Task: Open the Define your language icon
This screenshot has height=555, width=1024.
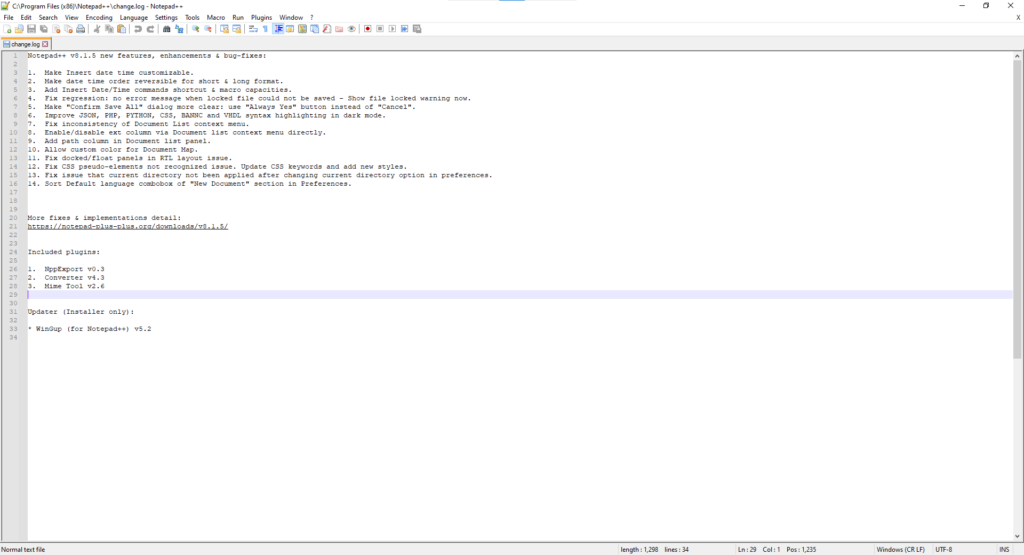Action: click(290, 29)
